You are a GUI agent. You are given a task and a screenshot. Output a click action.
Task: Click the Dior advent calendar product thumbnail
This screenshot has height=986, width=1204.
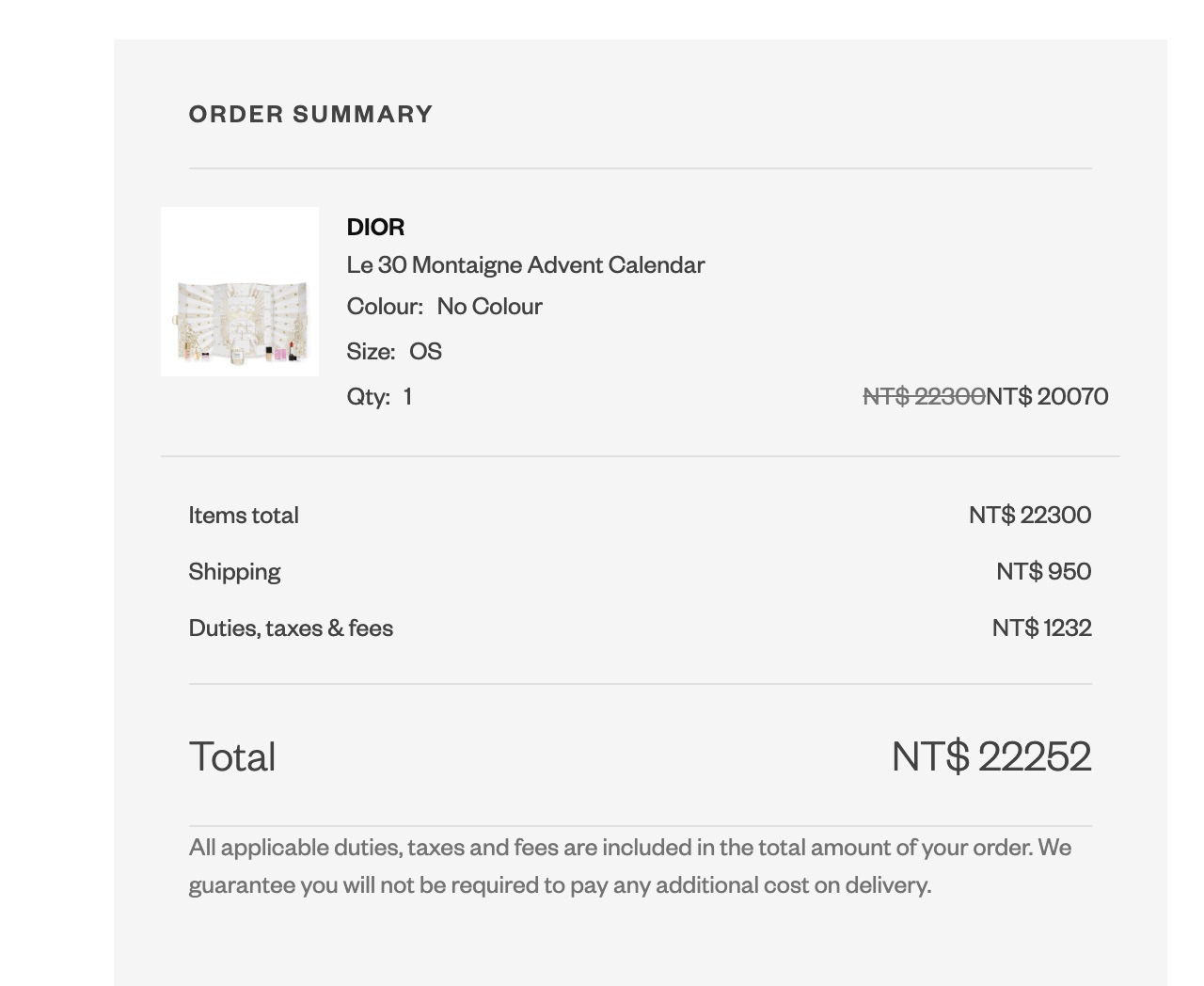click(x=240, y=292)
